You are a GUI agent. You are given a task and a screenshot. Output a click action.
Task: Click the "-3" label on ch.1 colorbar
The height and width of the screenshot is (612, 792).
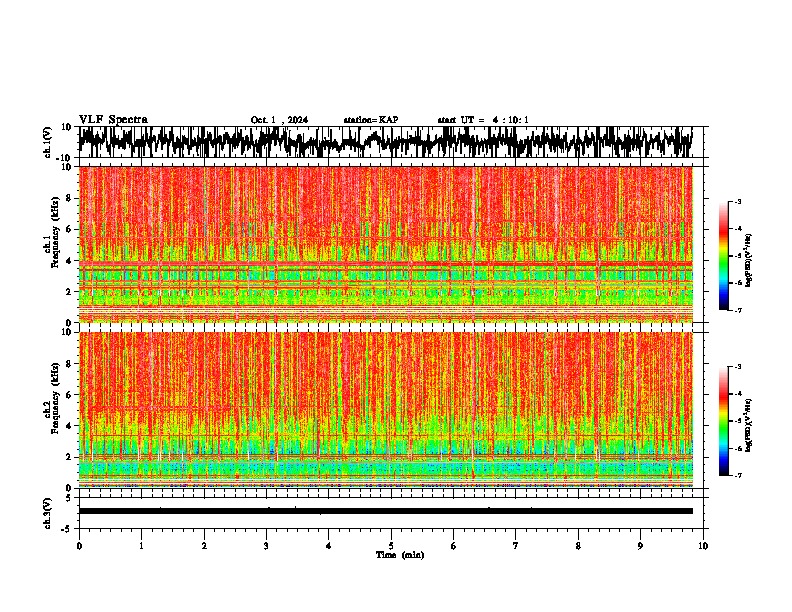tap(737, 201)
